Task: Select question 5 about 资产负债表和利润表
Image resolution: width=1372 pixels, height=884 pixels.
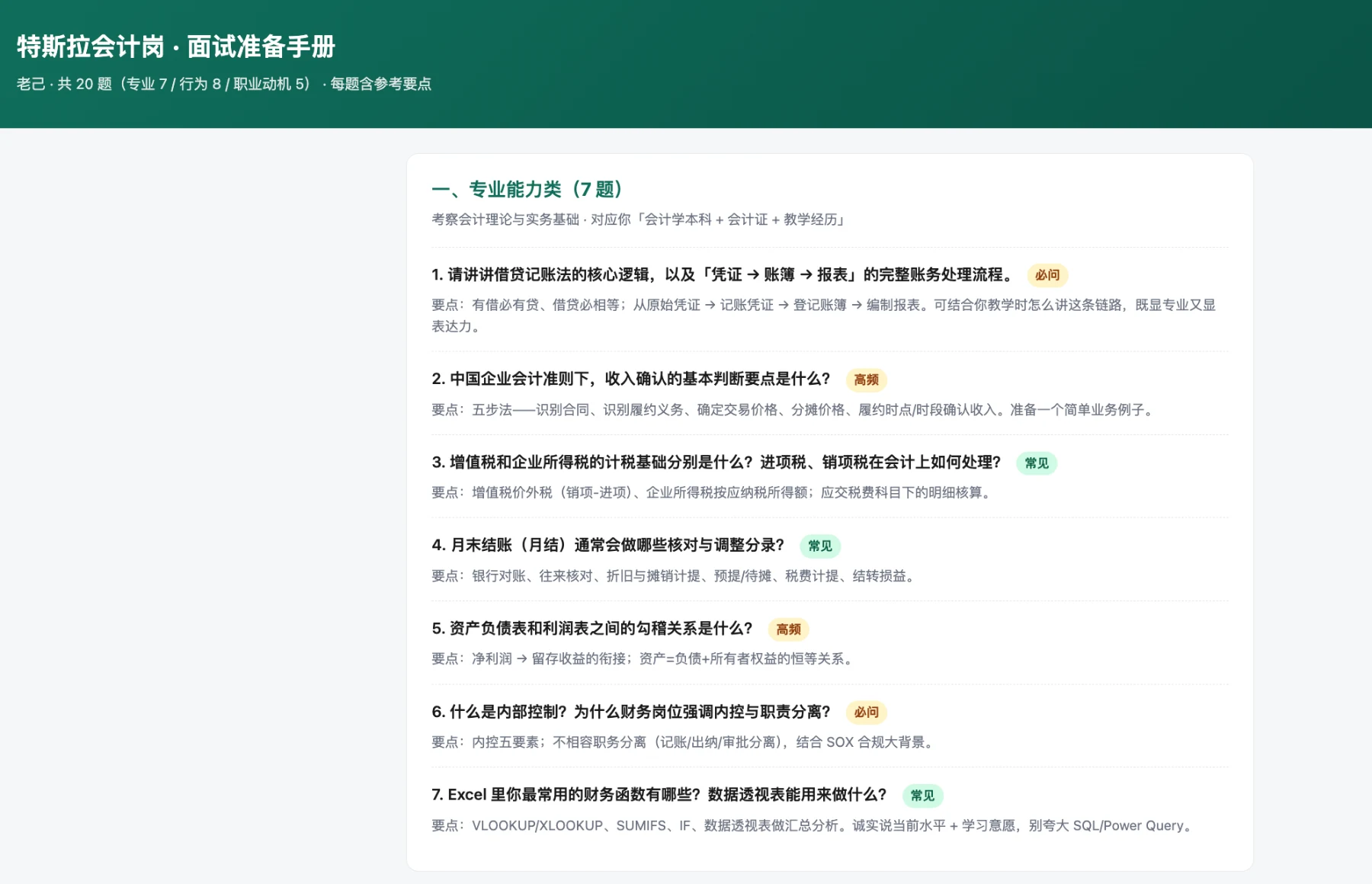Action: (592, 628)
